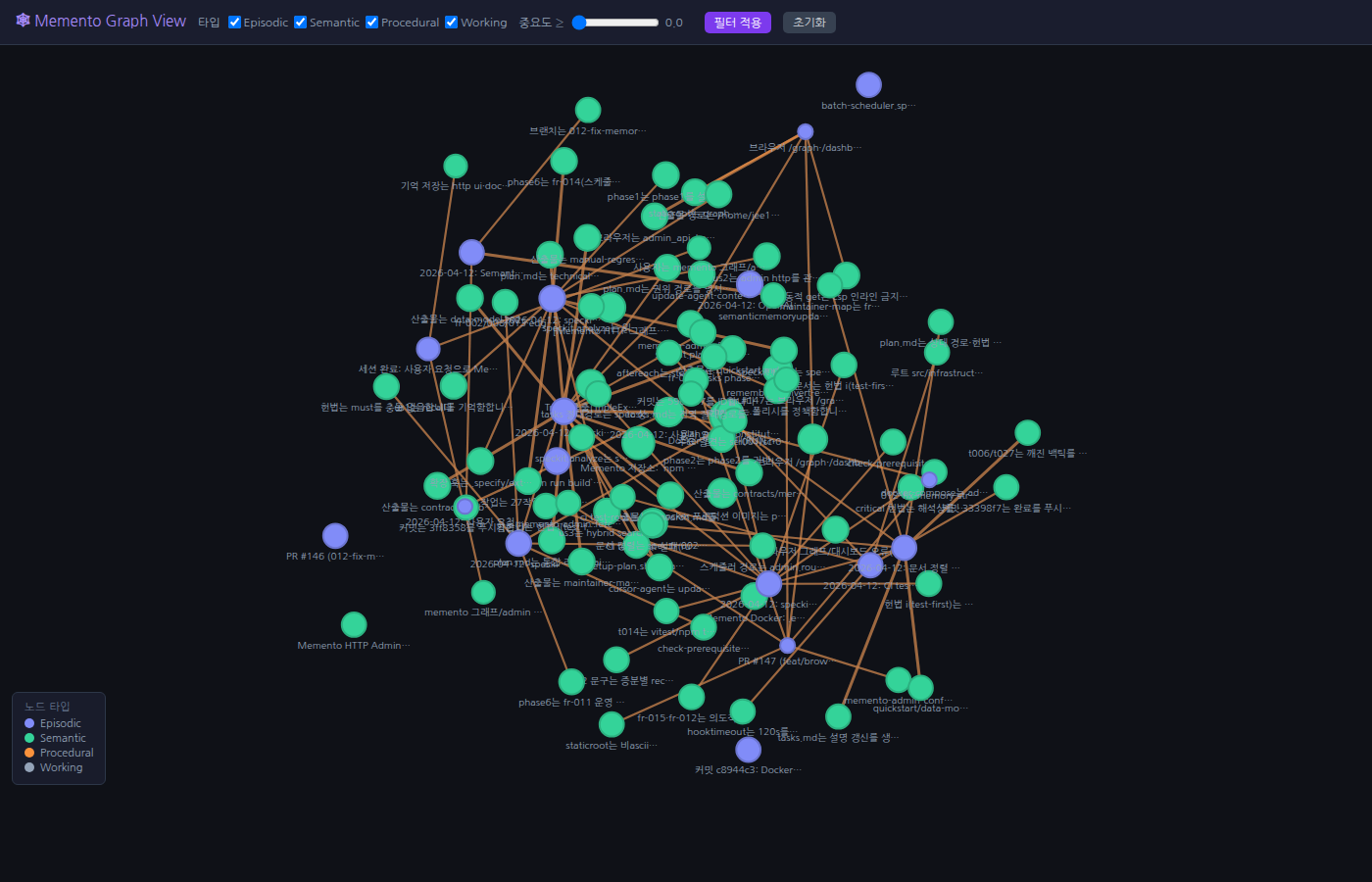Click the 0.0 importance value readout

(674, 23)
